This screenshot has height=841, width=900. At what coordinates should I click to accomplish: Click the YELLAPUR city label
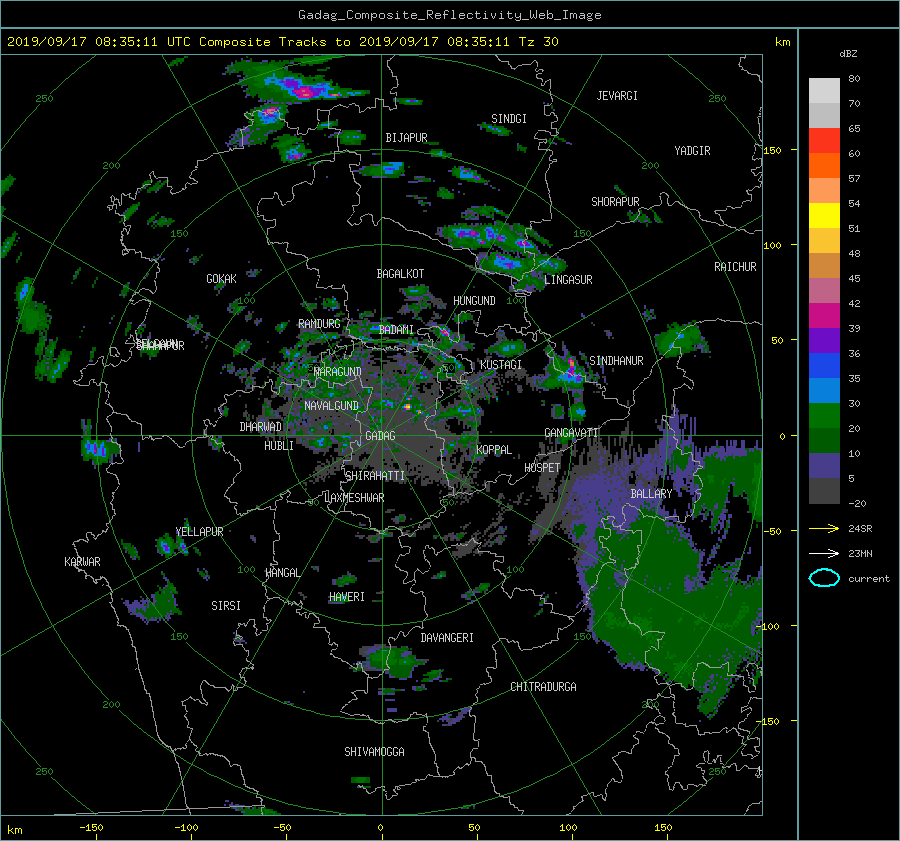point(199,532)
